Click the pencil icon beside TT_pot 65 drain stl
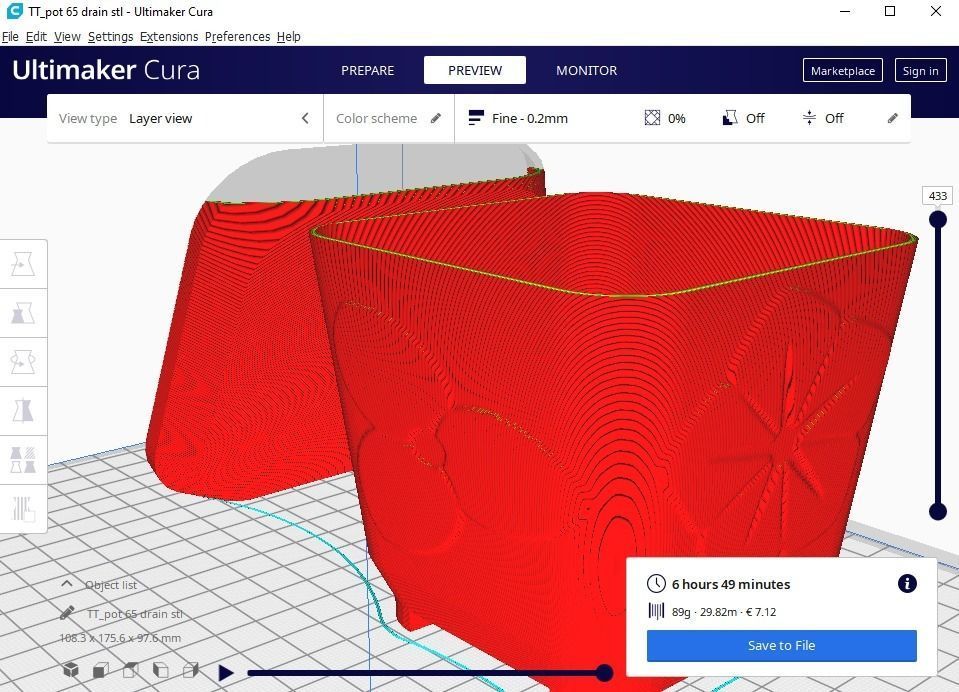Image resolution: width=959 pixels, height=692 pixels. coord(67,612)
